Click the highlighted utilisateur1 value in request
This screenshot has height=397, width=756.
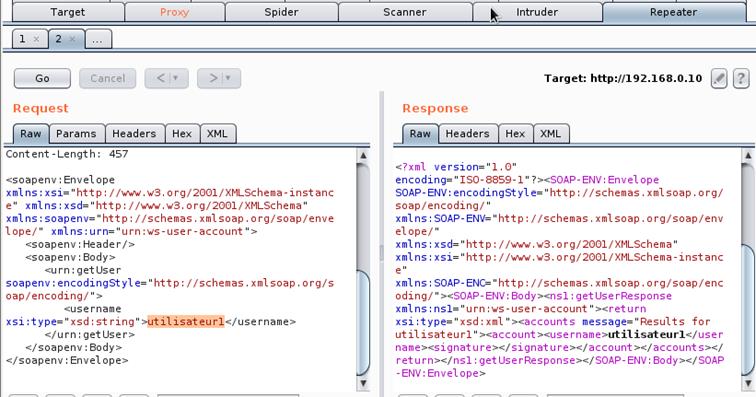pos(186,321)
